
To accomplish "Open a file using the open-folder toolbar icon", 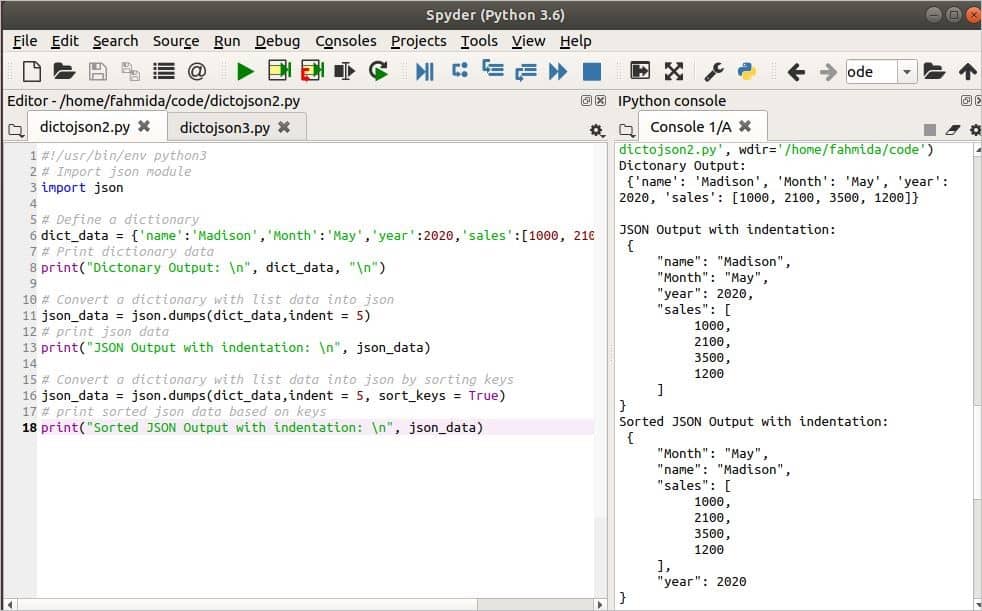I will (62, 71).
